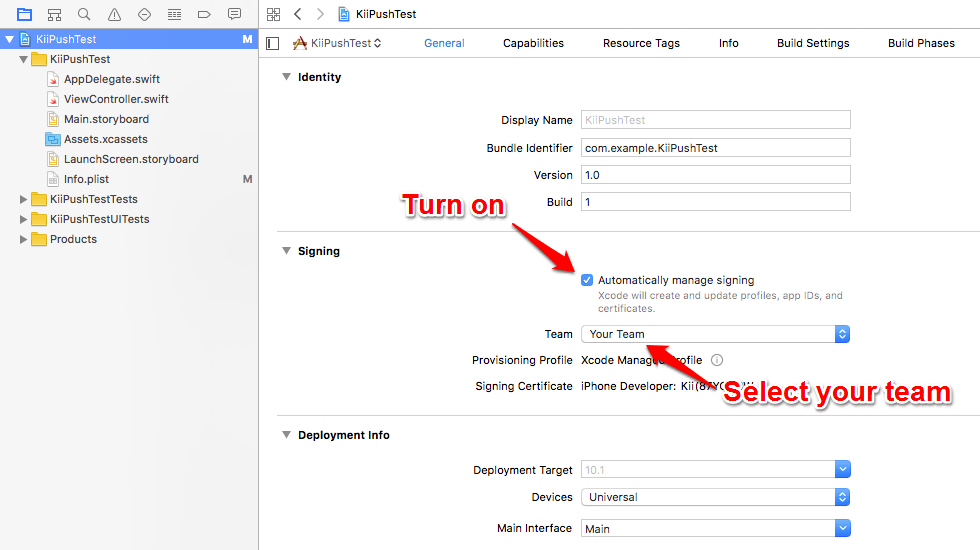Open the Find navigator magnifier icon
980x550 pixels.
pos(84,14)
